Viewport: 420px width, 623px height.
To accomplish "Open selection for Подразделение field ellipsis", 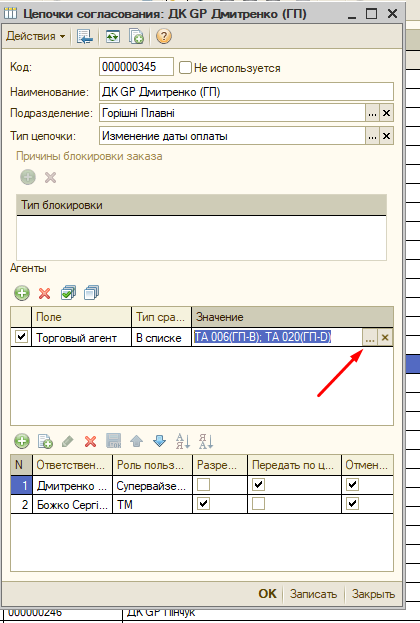I will click(372, 113).
